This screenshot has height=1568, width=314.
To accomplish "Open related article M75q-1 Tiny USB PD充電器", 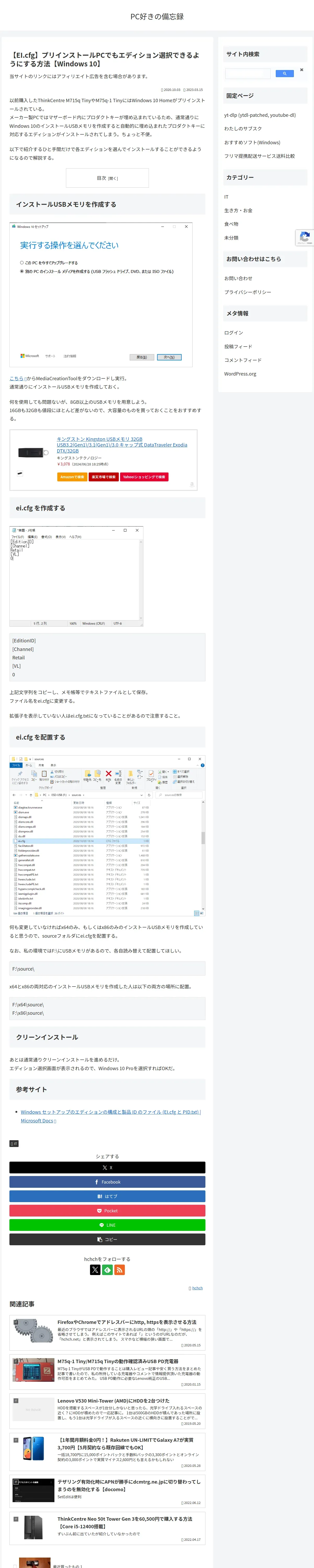I will (x=107, y=1372).
